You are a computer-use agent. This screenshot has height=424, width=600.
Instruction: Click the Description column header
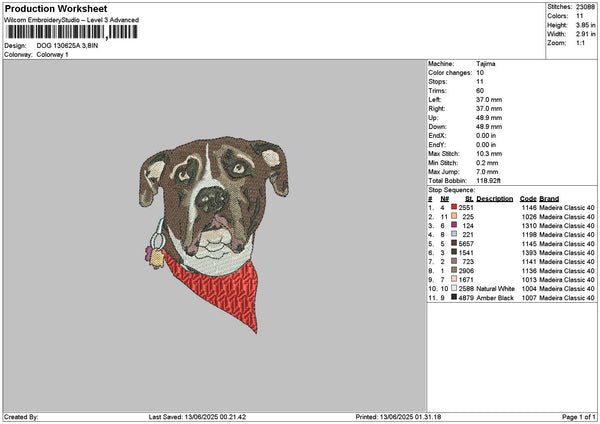coord(494,198)
